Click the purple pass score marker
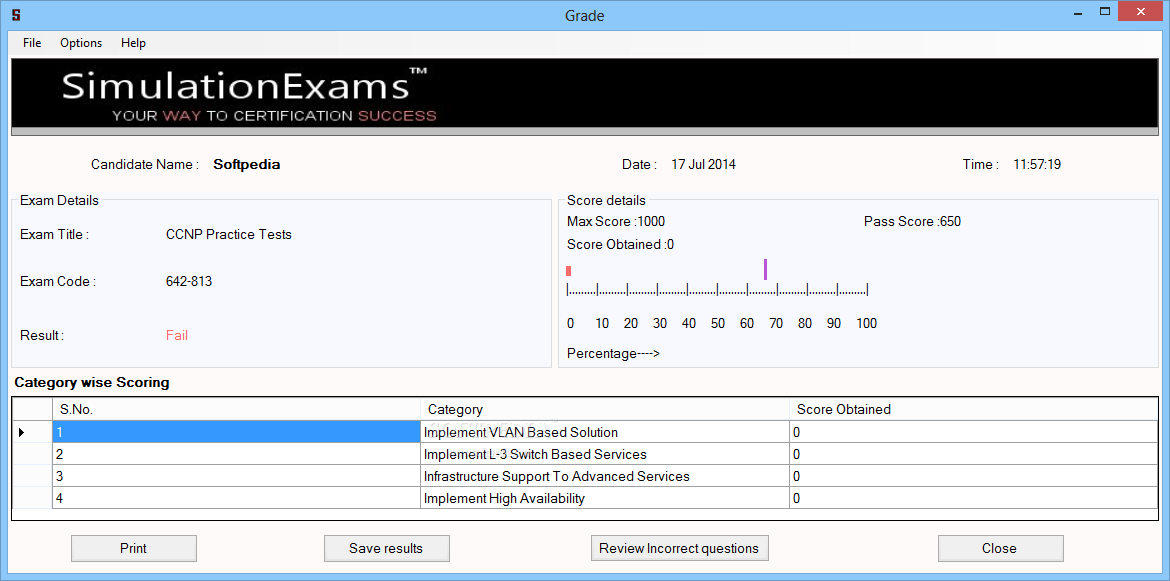The height and width of the screenshot is (581, 1170). click(x=766, y=269)
